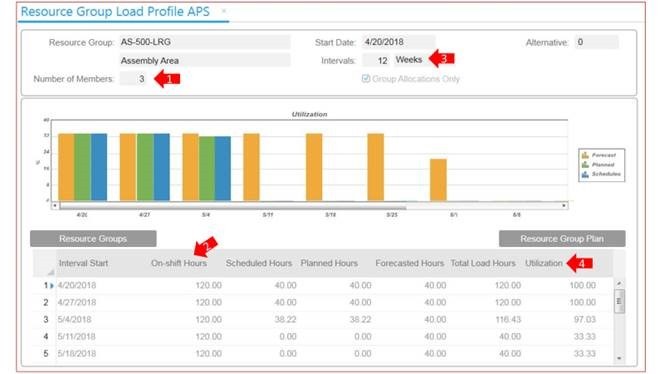Screen dimensions: 664x374
Task: Sort by the Utilization column header
Action: (x=544, y=263)
